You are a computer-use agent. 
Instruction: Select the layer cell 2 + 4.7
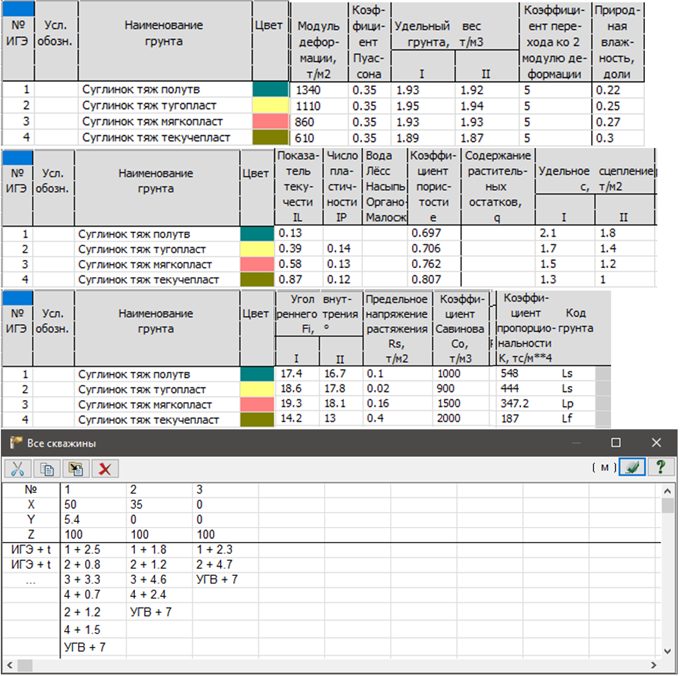[x=226, y=565]
